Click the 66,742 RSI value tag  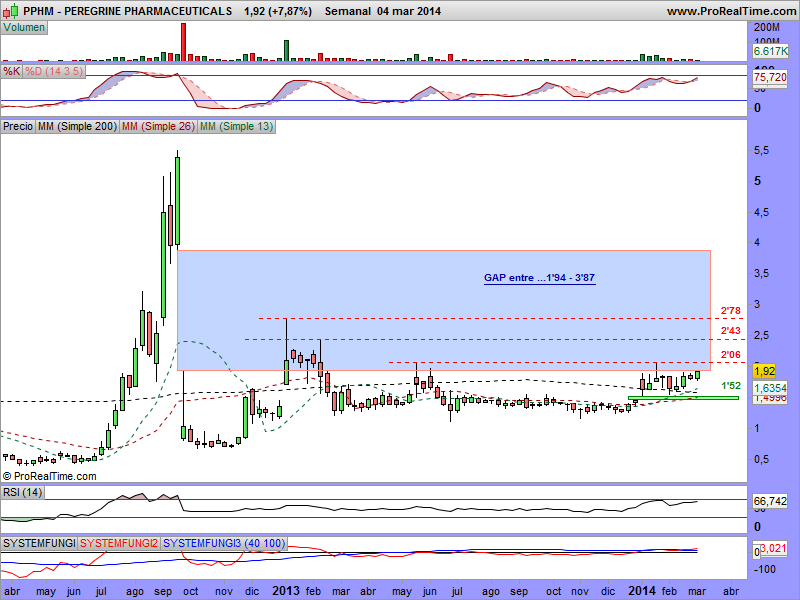coord(770,502)
